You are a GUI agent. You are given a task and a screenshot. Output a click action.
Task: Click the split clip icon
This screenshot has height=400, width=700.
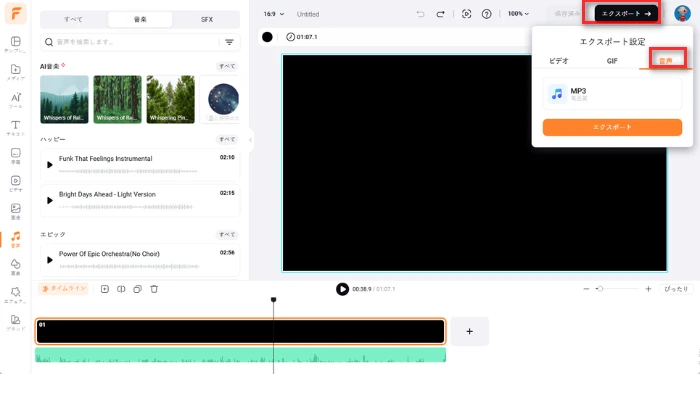tap(121, 289)
